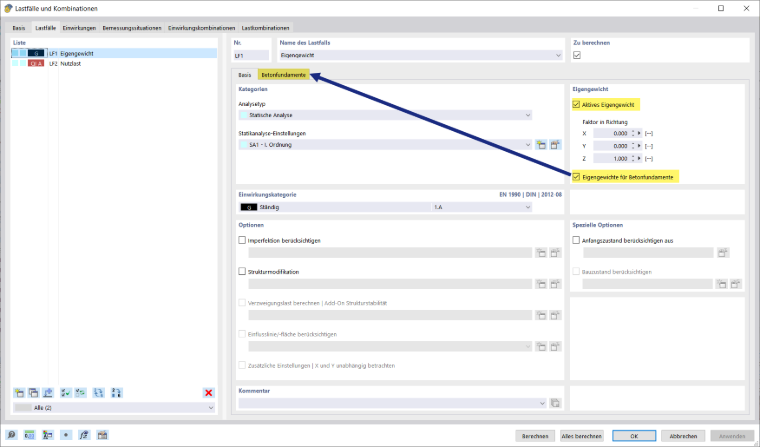Check Anfangszustand berücksichtigen aus
Screen dimensions: 760x447
(576, 240)
